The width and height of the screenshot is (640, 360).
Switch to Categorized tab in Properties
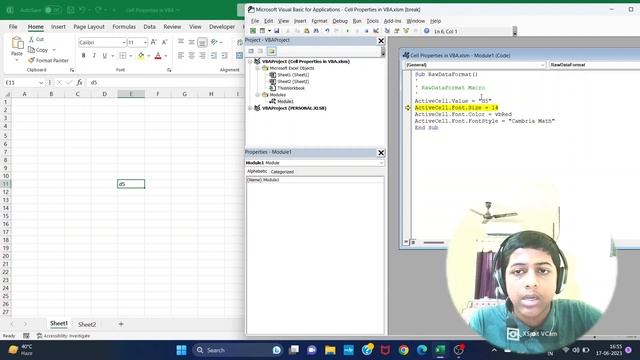[282, 172]
